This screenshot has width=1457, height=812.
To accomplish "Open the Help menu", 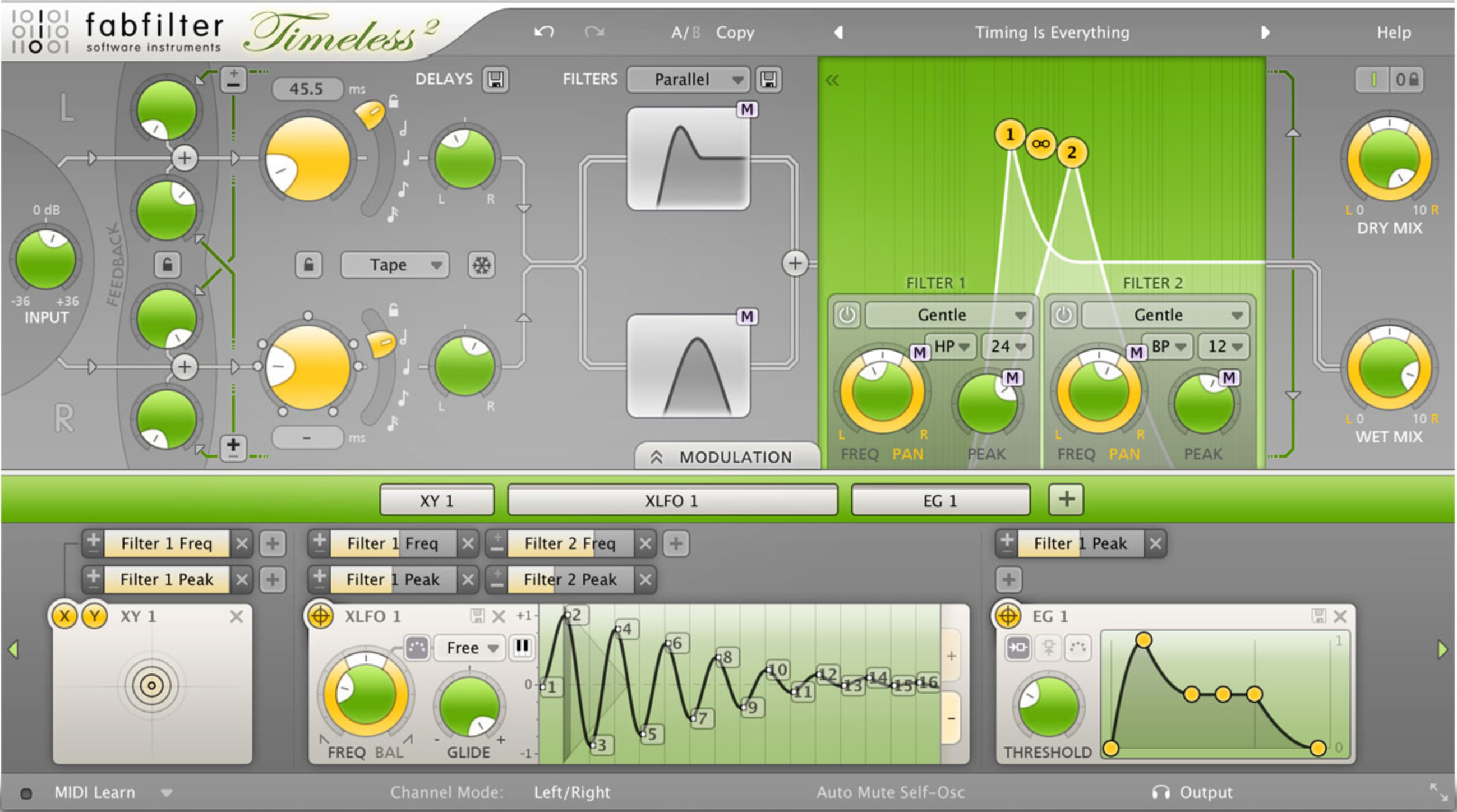I will pyautogui.click(x=1393, y=32).
